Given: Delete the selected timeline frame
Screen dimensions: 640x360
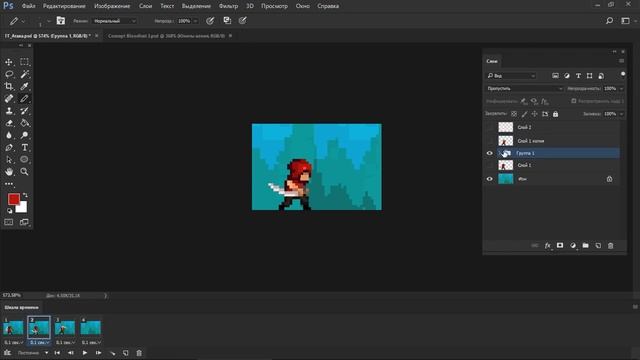Looking at the screenshot, I should tap(139, 353).
